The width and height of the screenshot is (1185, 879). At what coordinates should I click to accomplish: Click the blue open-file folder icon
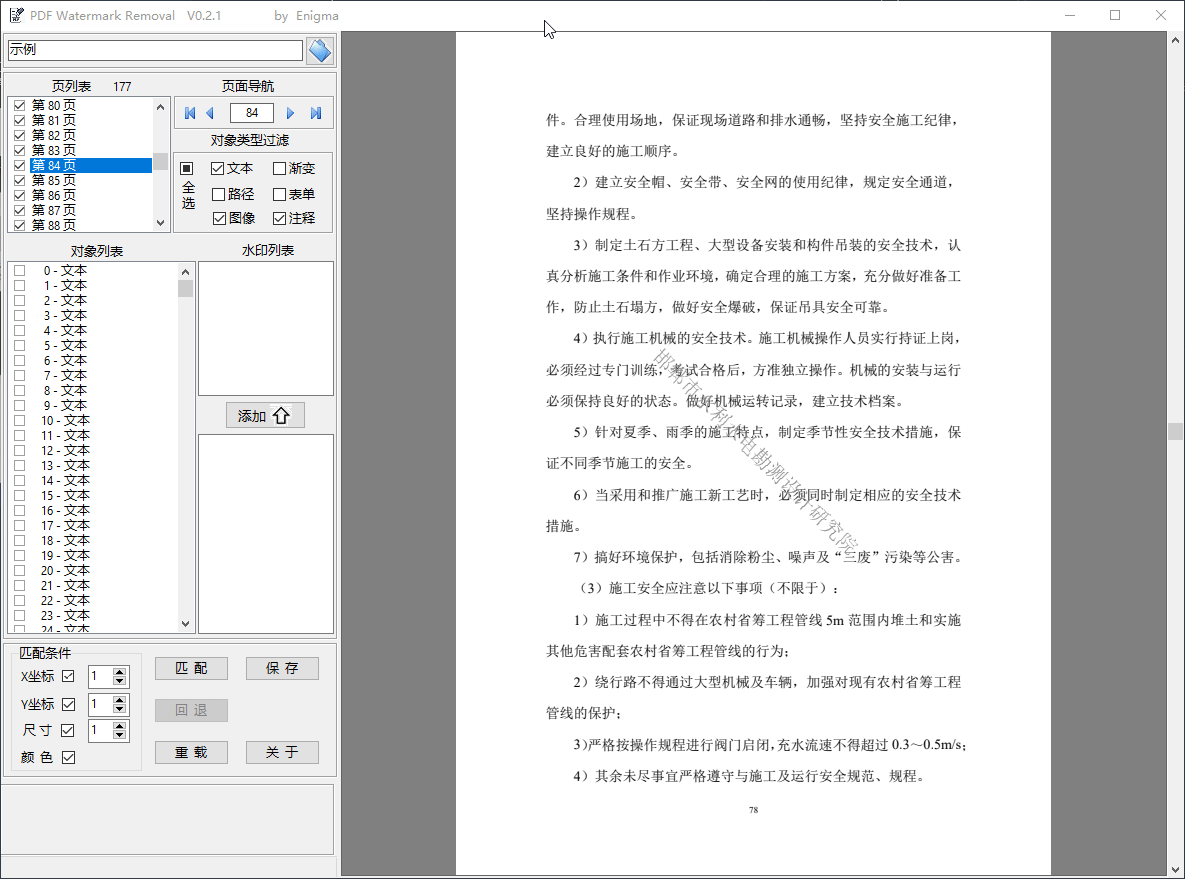point(319,50)
